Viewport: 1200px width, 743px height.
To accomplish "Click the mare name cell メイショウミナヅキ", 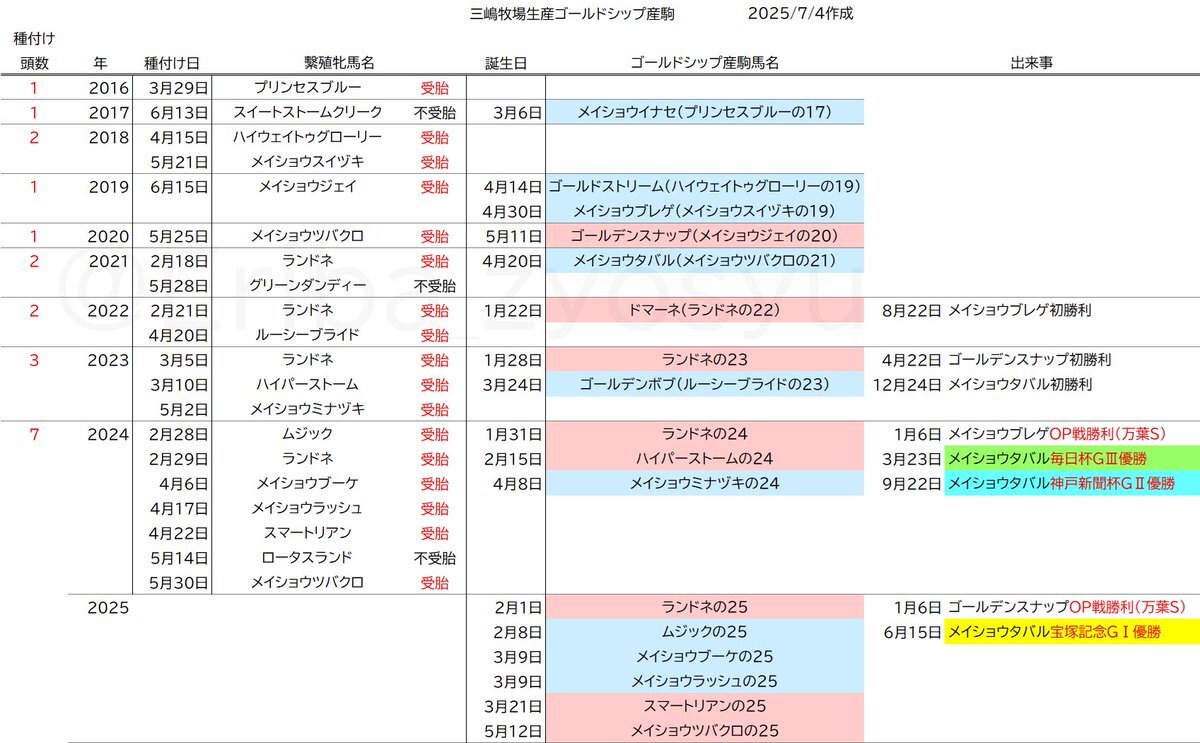I will 307,409.
